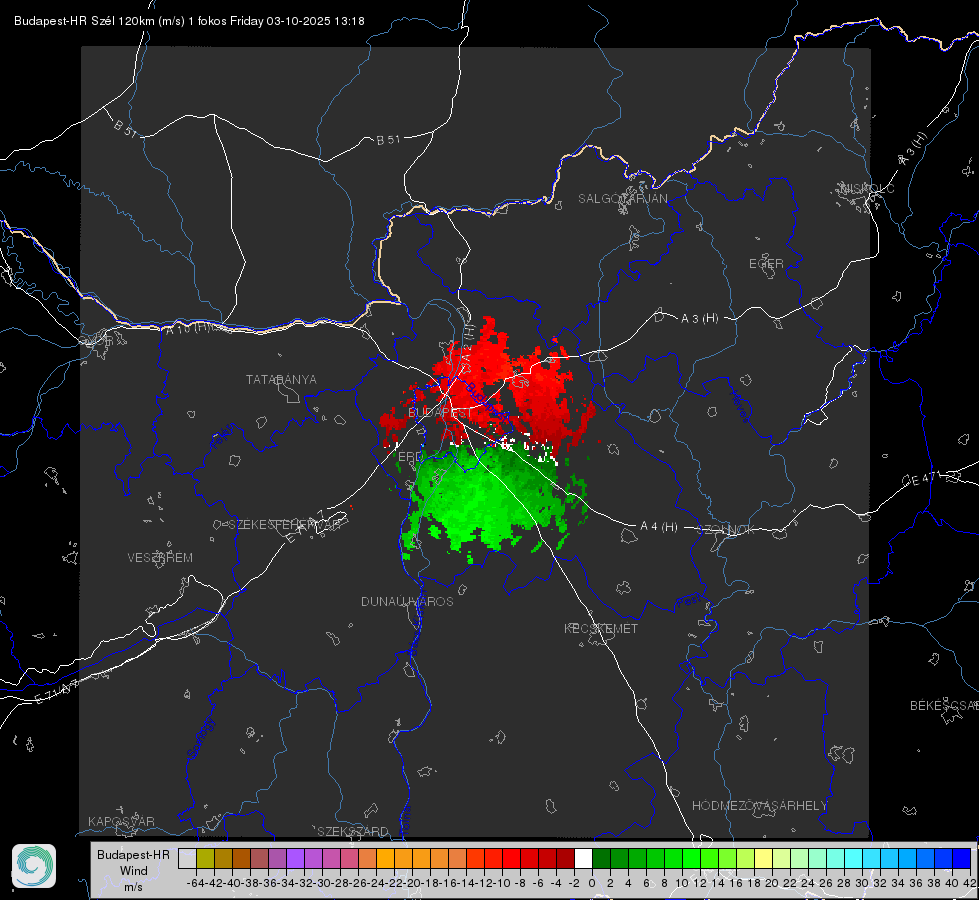Click the radar title text with date and time
Image resolution: width=979 pixels, height=900 pixels.
(x=189, y=21)
